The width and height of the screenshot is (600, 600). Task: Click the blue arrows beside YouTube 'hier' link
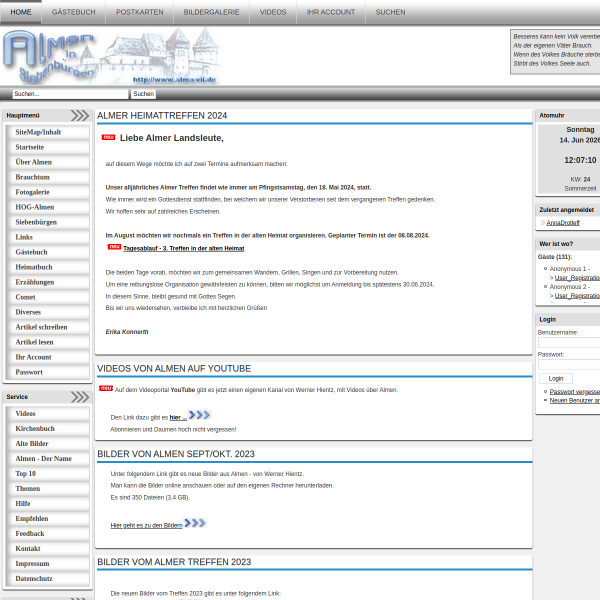[x=199, y=415]
